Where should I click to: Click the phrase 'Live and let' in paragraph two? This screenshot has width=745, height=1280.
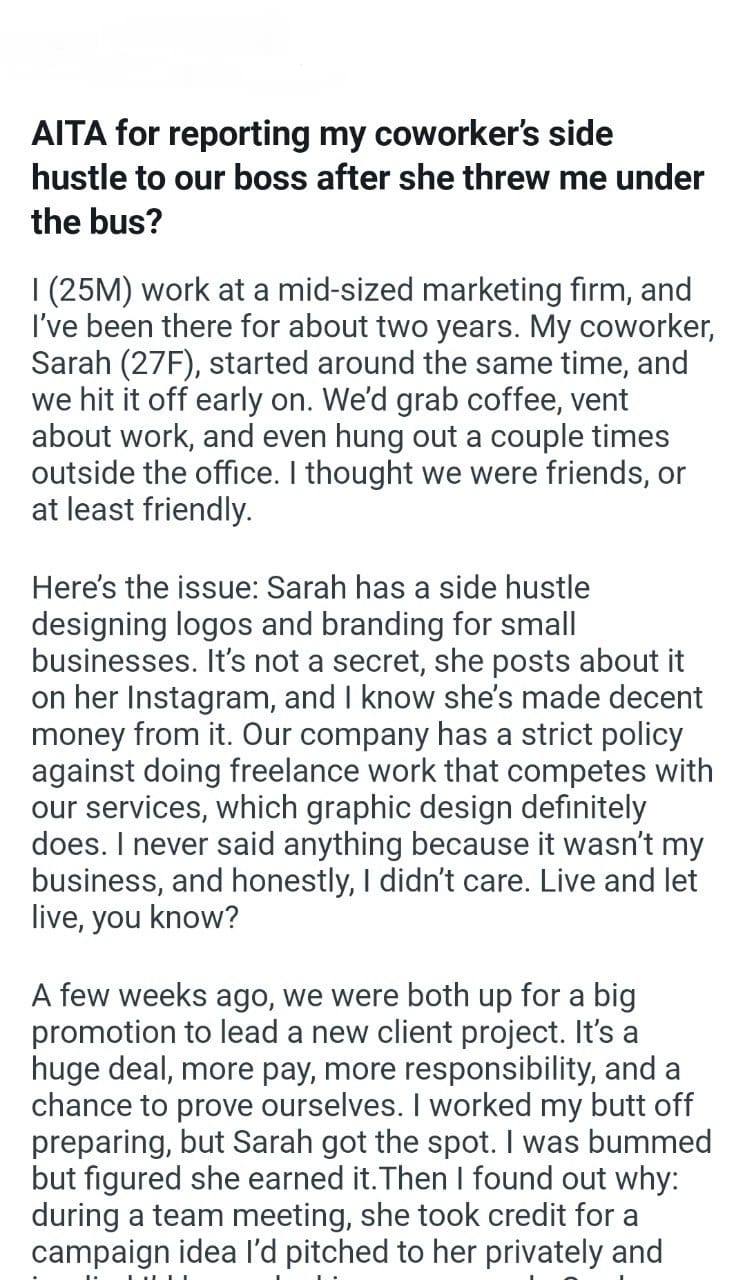pos(631,882)
